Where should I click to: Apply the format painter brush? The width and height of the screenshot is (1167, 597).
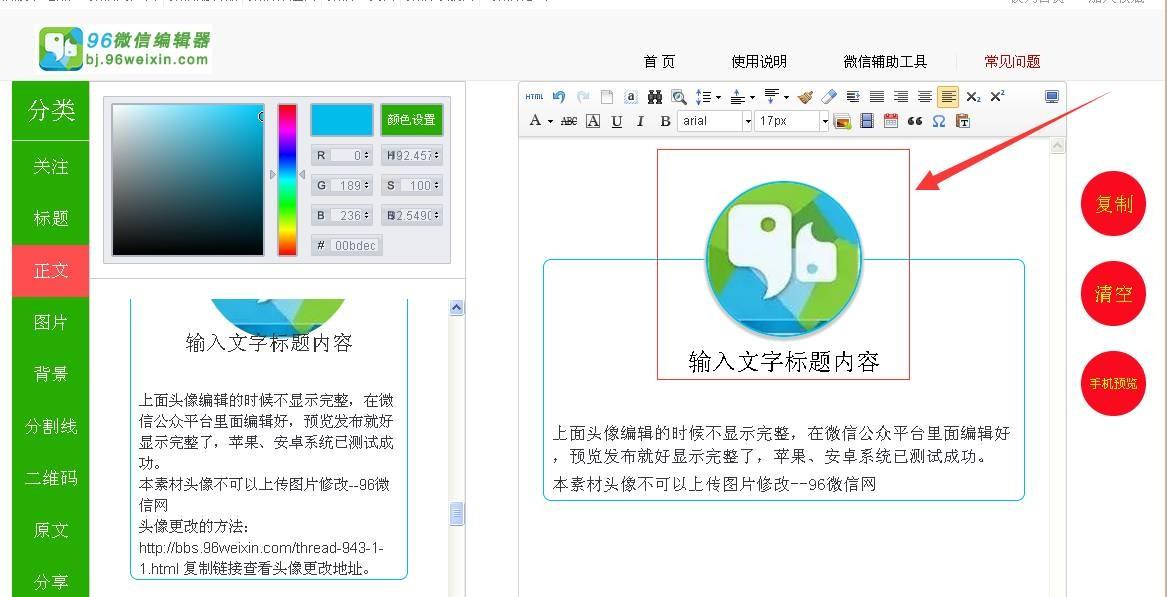pos(805,97)
